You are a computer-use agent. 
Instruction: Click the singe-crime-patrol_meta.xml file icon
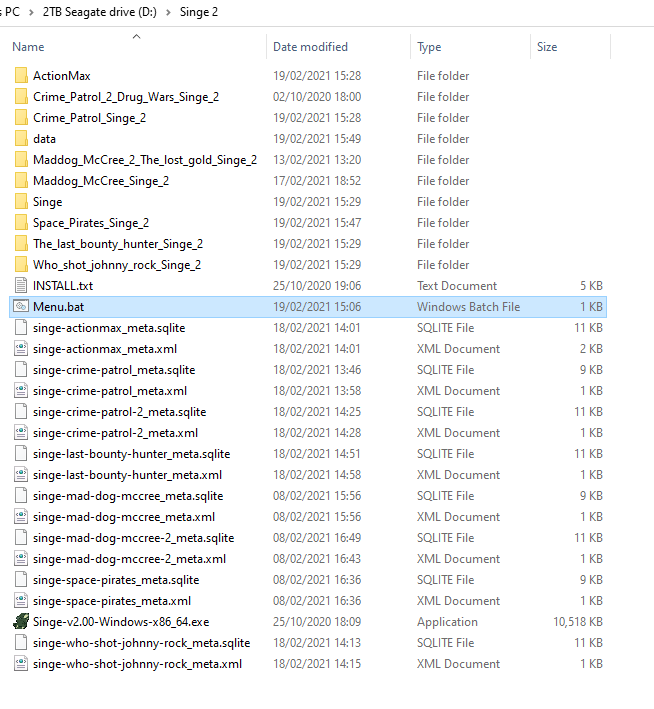[x=21, y=391]
